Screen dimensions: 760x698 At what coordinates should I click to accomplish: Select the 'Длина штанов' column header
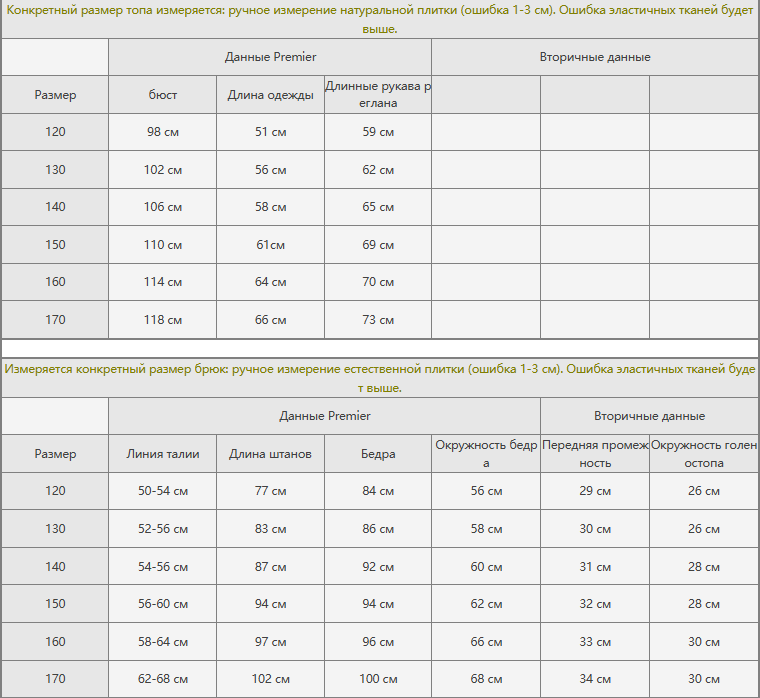pyautogui.click(x=270, y=454)
